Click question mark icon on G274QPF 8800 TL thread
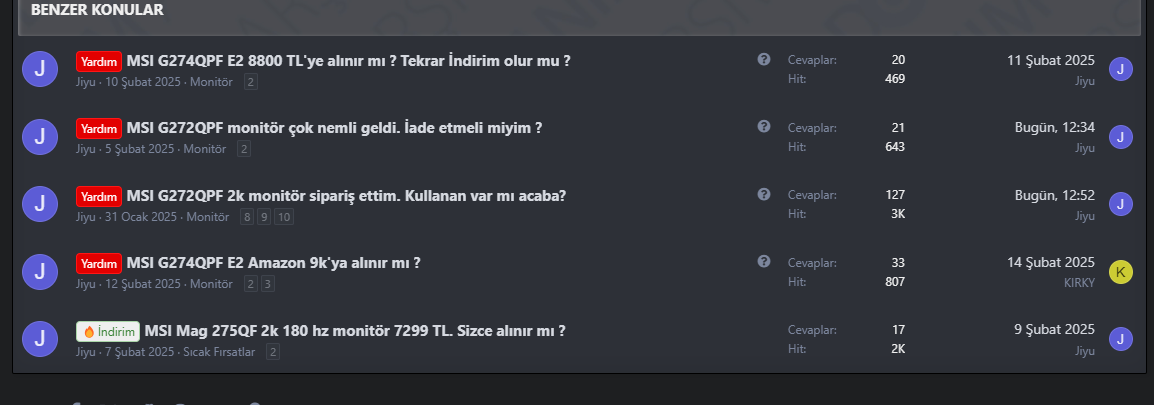Image resolution: width=1154 pixels, height=405 pixels. (x=764, y=60)
